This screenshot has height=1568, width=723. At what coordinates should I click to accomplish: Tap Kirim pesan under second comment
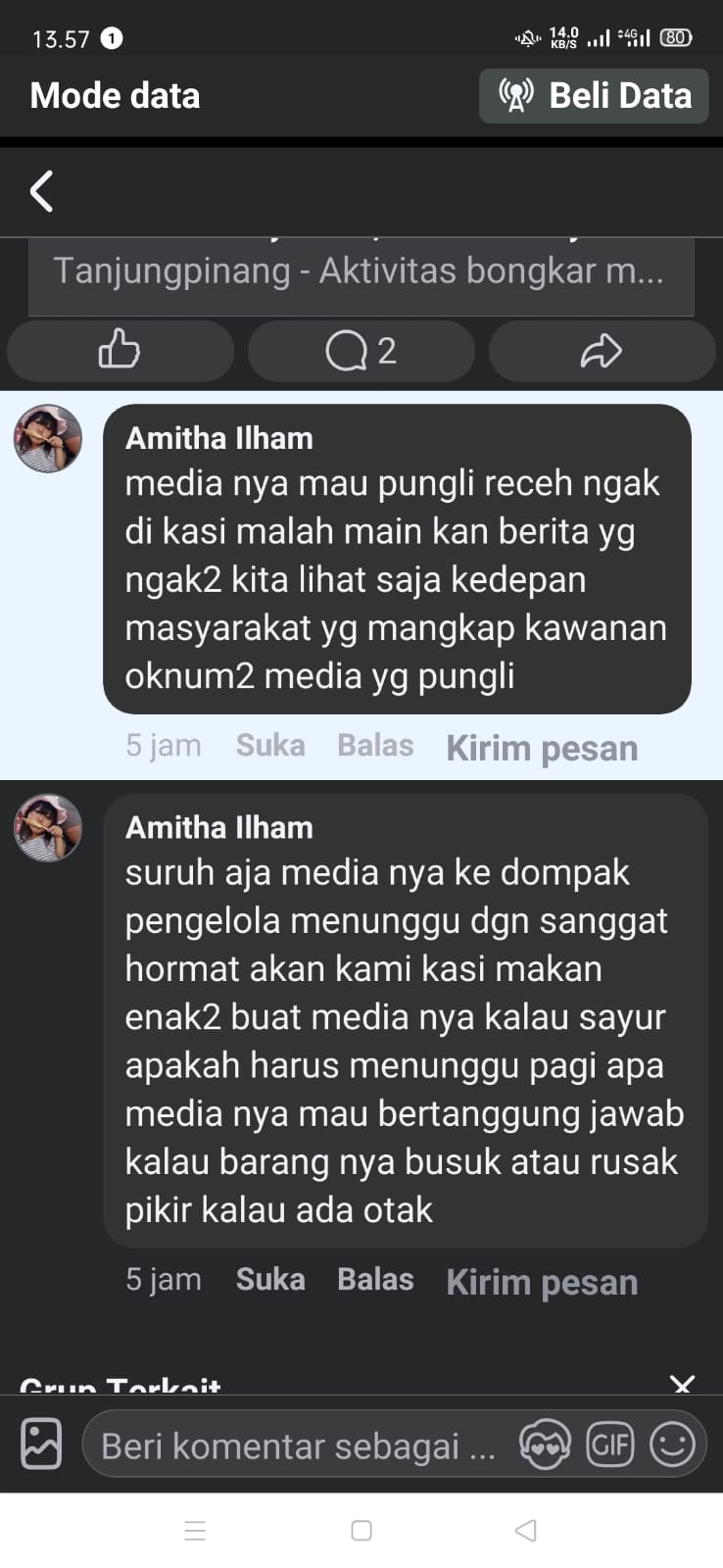pyautogui.click(x=542, y=1282)
